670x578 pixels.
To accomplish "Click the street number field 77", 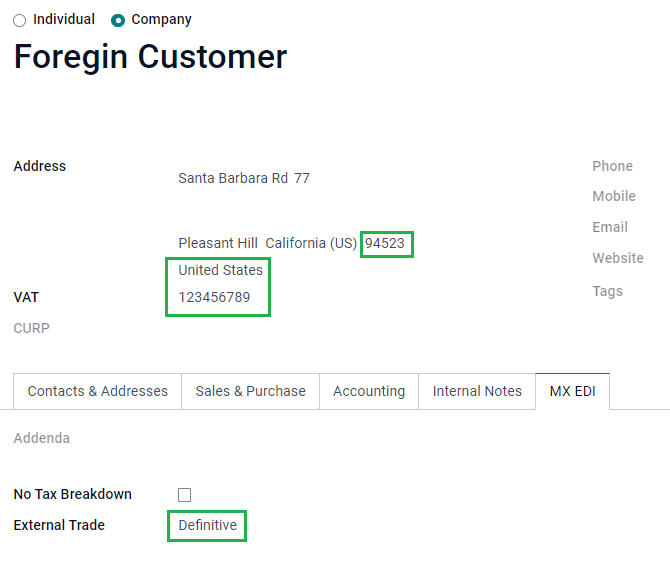I will 302,178.
